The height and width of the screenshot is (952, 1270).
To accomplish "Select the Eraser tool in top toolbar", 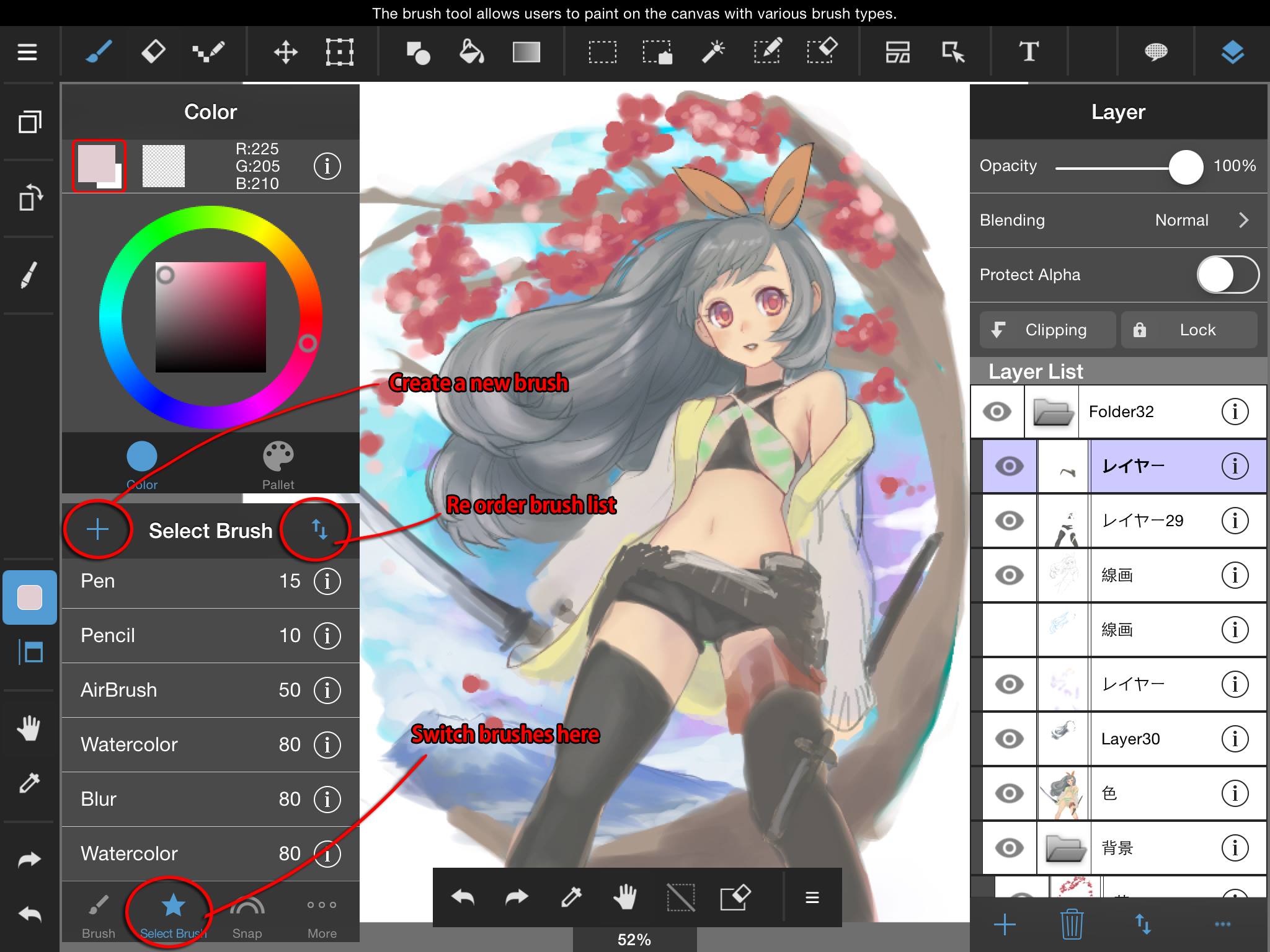I will coord(153,52).
